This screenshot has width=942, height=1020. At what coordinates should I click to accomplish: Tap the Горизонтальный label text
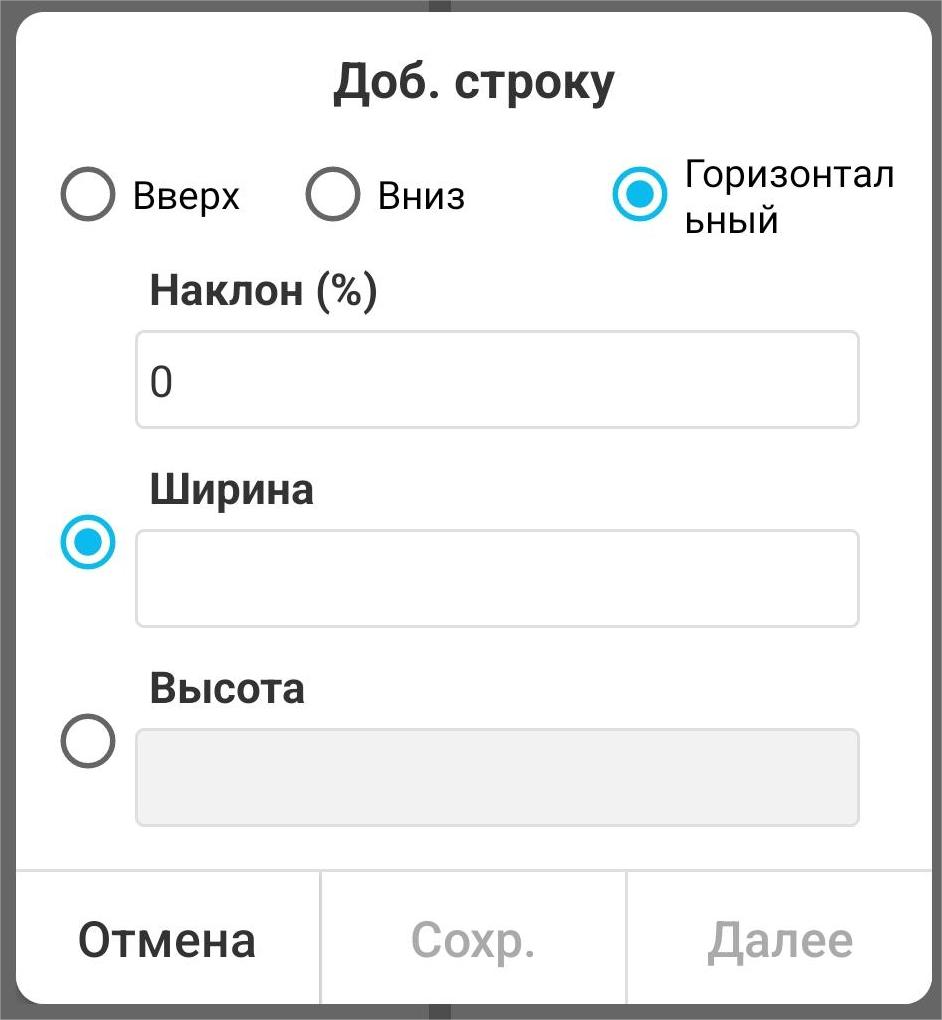point(788,196)
